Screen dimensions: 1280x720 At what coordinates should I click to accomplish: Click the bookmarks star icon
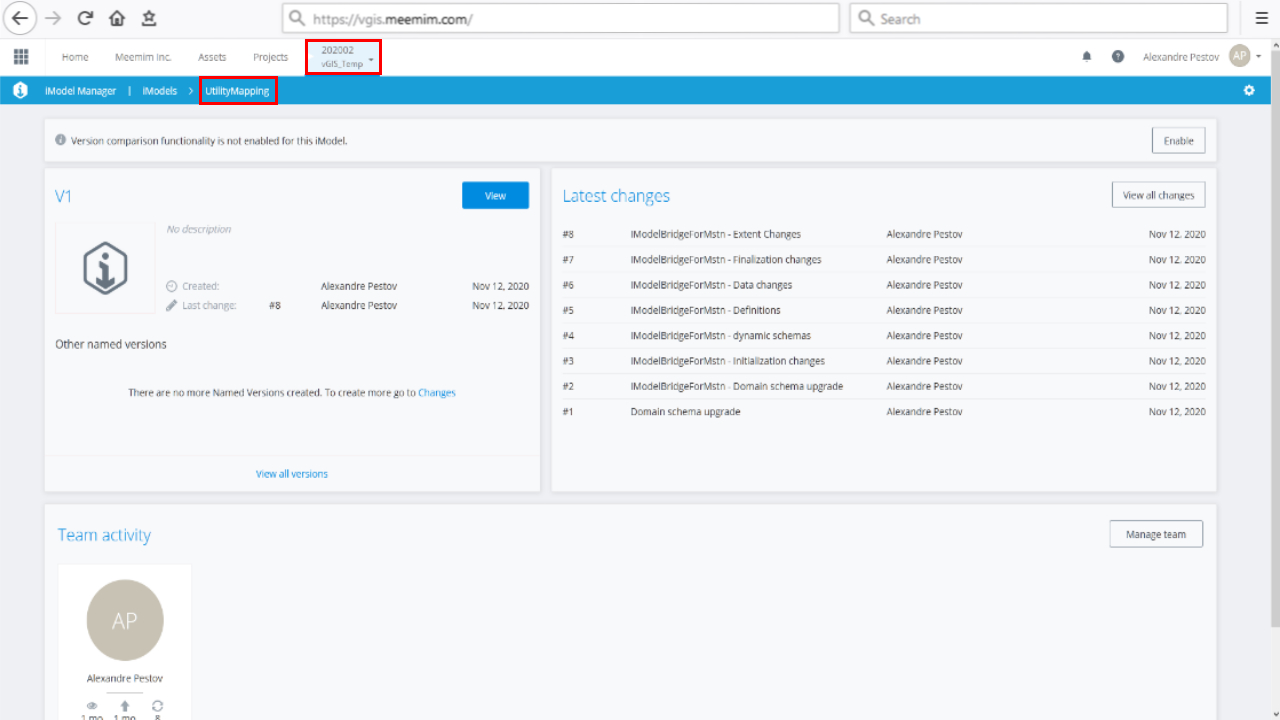point(149,18)
